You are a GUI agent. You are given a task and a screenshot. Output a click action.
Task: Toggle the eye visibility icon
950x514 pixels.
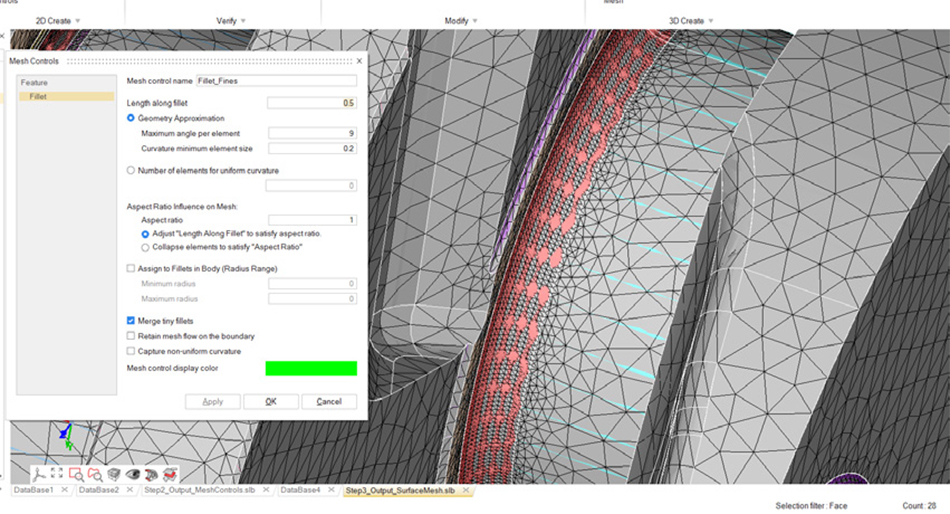tap(133, 474)
